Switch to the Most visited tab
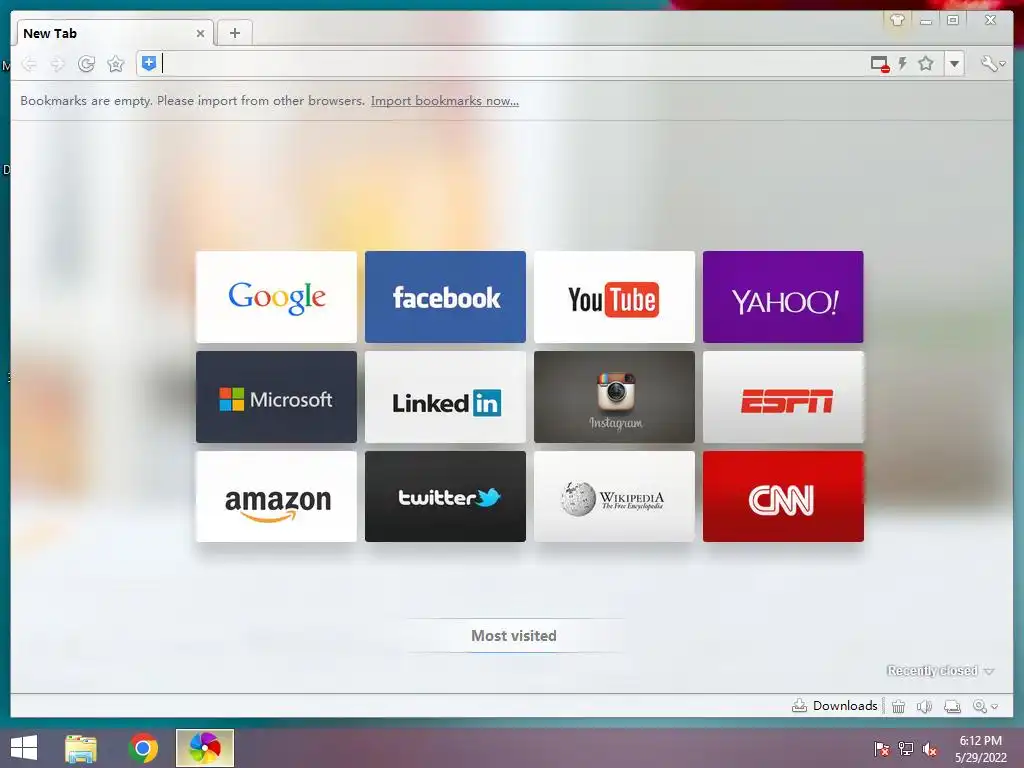 pyautogui.click(x=514, y=635)
